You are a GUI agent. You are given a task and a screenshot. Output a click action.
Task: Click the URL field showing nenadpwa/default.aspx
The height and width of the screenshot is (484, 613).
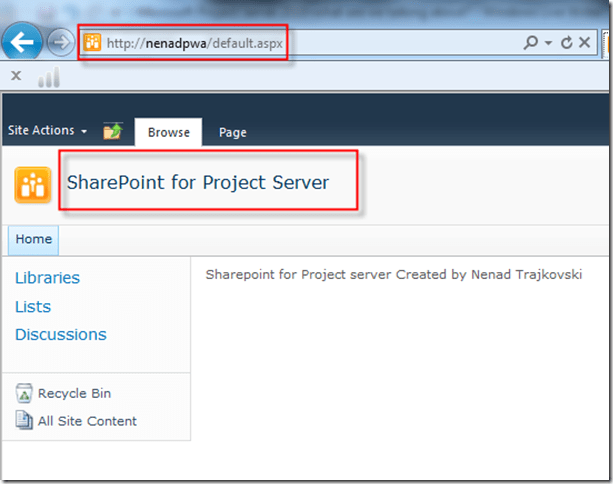point(195,43)
